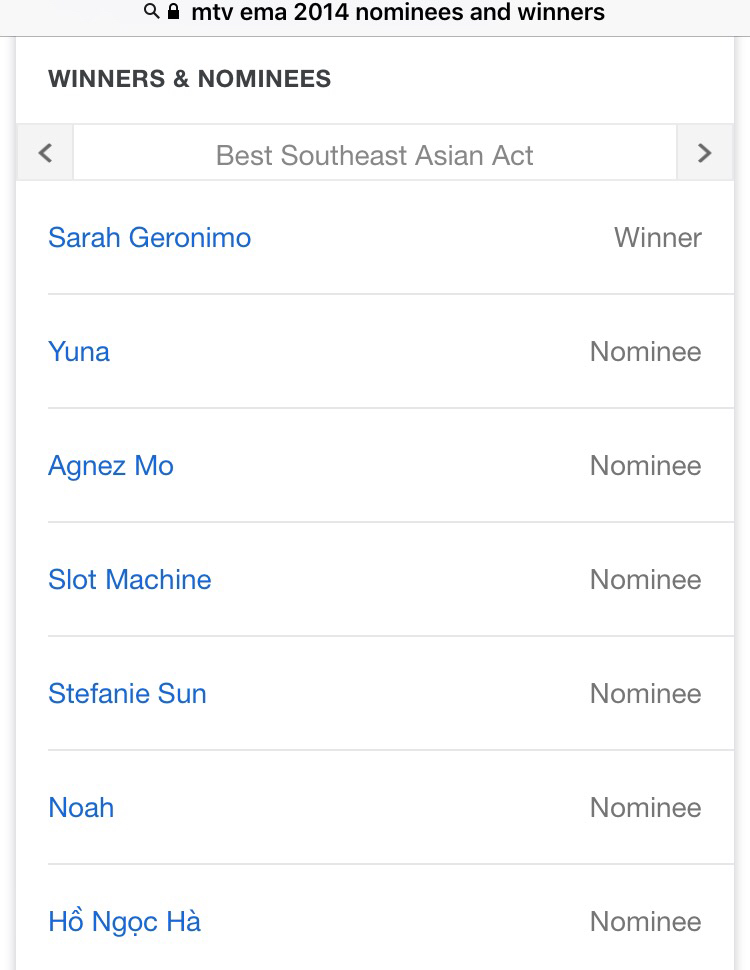Screen dimensions: 750x970
Task: Visit the Agnez Mo link
Action: [111, 466]
